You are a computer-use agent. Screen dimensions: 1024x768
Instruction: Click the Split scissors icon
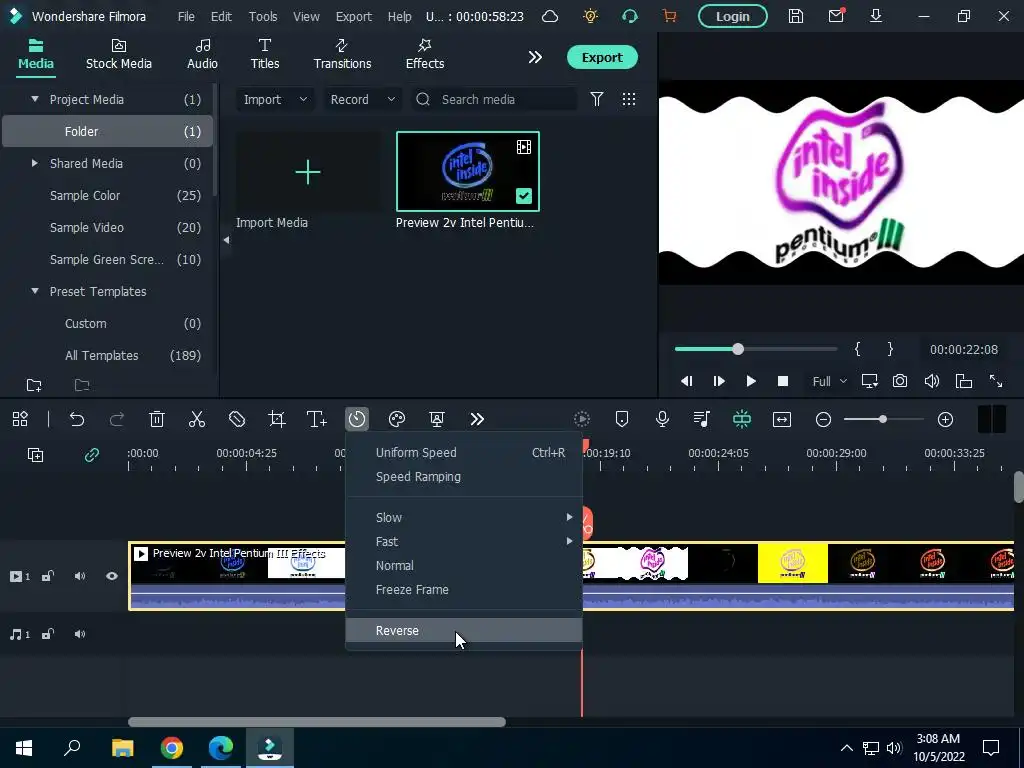[x=197, y=419]
